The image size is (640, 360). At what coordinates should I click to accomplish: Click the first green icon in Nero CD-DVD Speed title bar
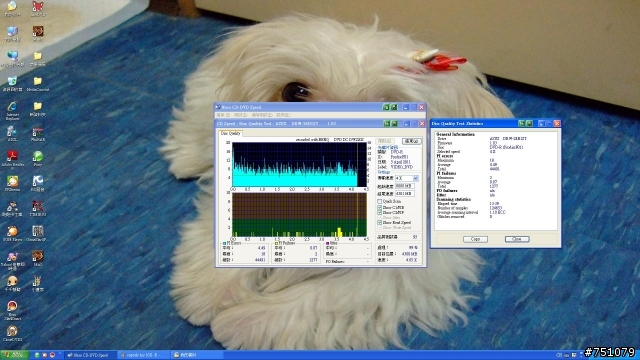(x=386, y=107)
